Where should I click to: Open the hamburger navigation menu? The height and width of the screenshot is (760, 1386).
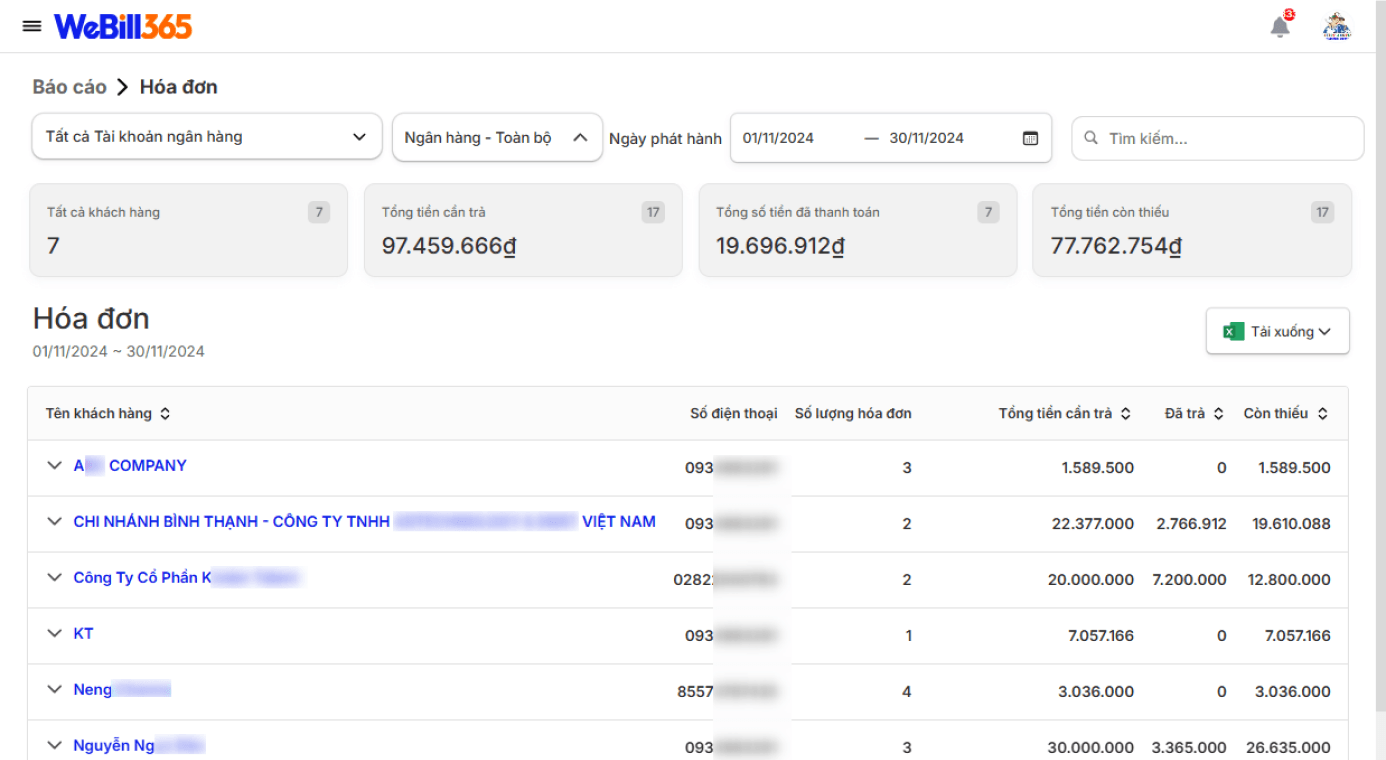pyautogui.click(x=32, y=27)
